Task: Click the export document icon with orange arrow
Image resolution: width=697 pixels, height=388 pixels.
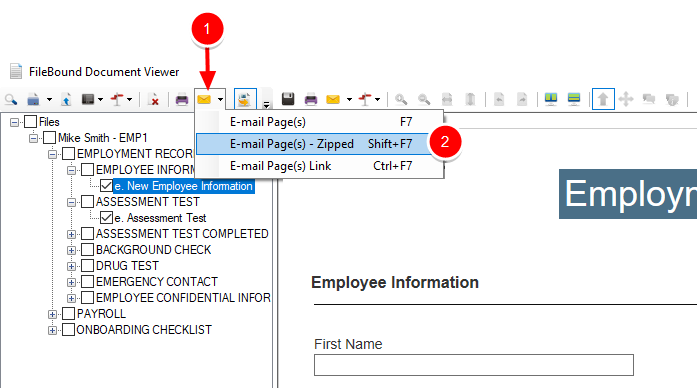Action: pyautogui.click(x=245, y=99)
